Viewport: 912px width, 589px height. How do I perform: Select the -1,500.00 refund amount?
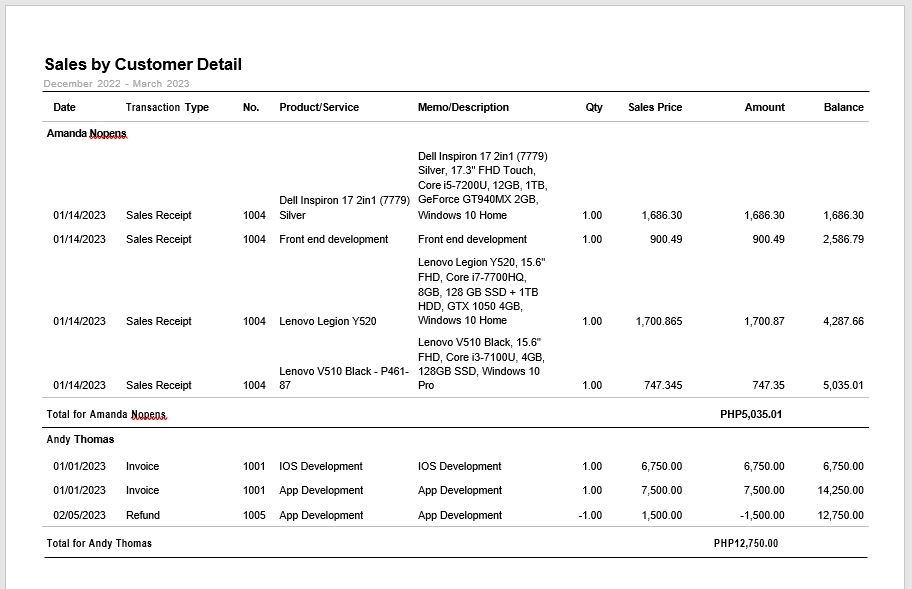coord(761,515)
